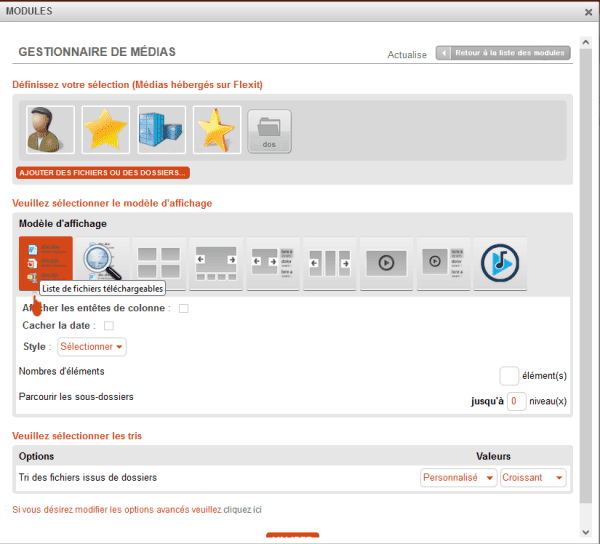The width and height of the screenshot is (600, 544).
Task: Pick the four-tile grid gallery display model
Action: click(158, 264)
